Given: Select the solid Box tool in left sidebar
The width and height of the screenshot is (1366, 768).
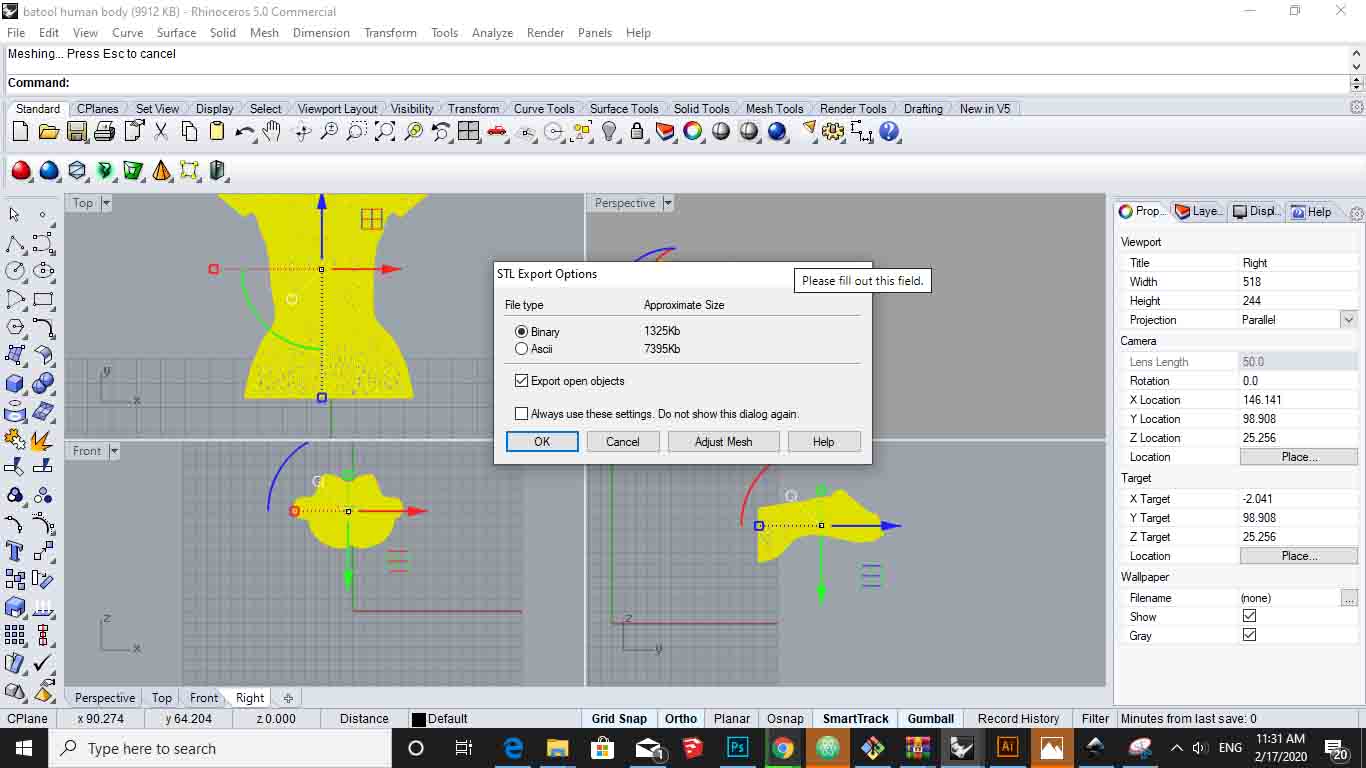Looking at the screenshot, I should pyautogui.click(x=14, y=382).
